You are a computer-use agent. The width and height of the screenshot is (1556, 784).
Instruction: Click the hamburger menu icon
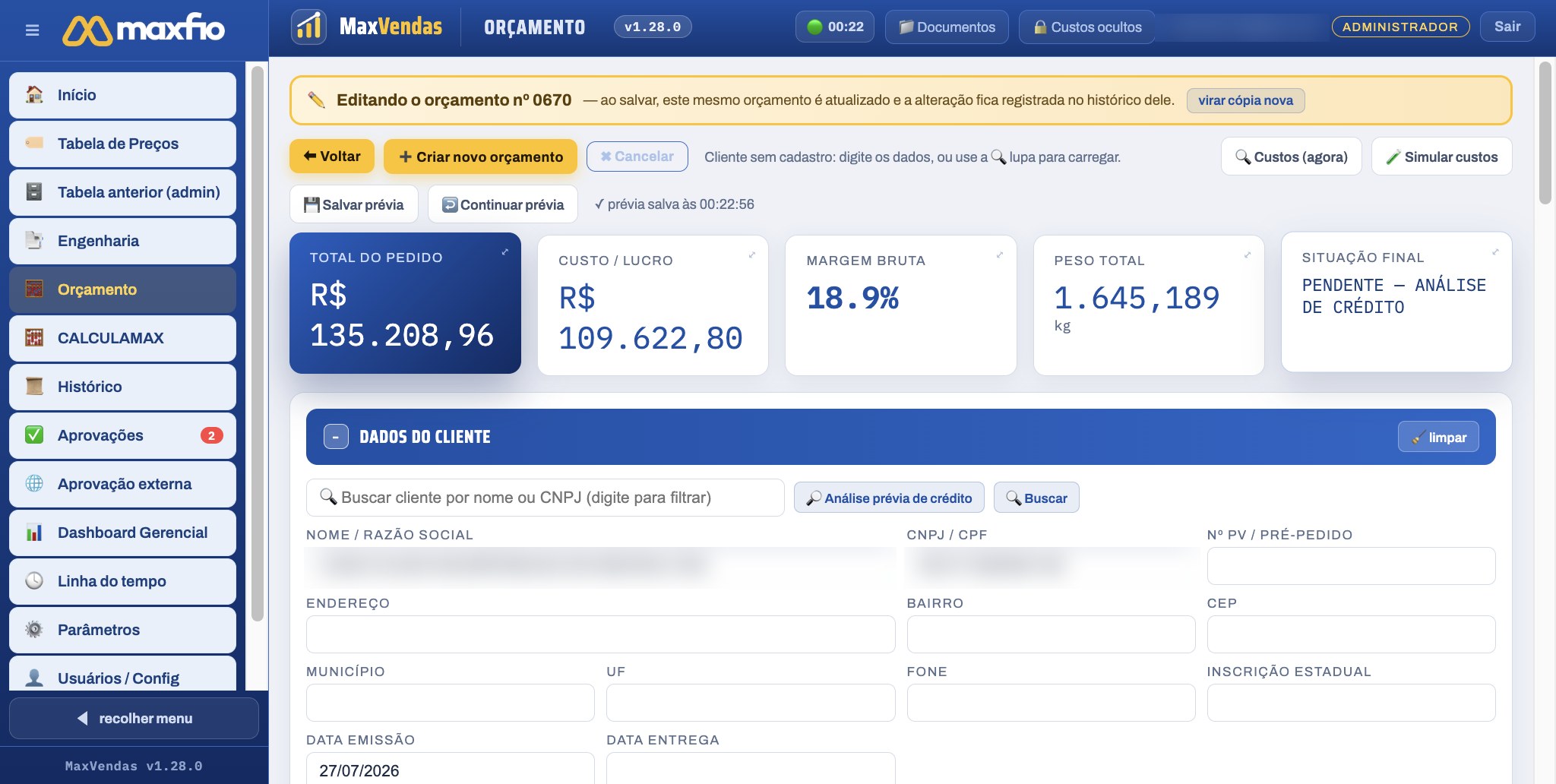[32, 30]
